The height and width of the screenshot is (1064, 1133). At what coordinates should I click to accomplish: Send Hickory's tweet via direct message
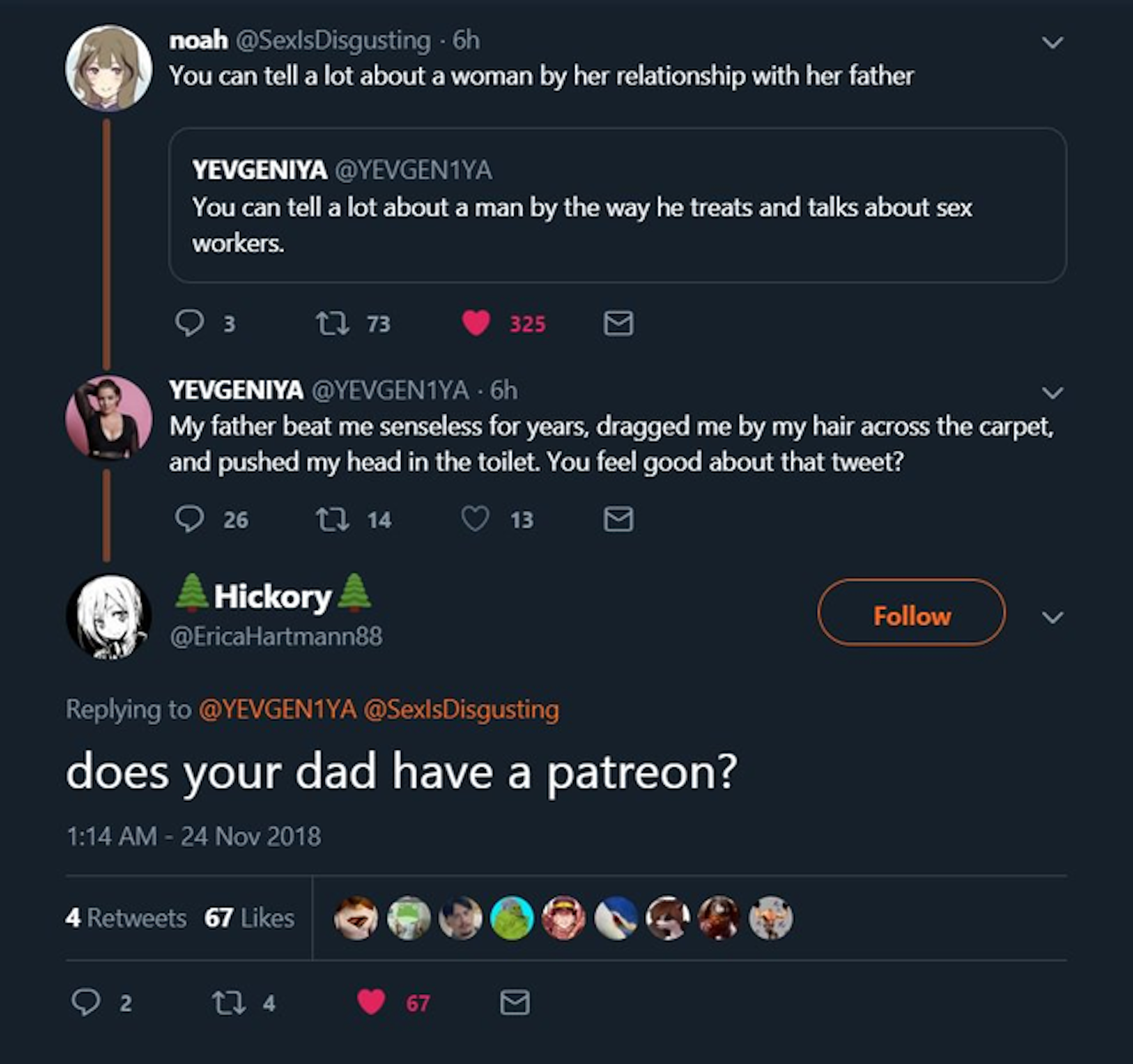(514, 1002)
